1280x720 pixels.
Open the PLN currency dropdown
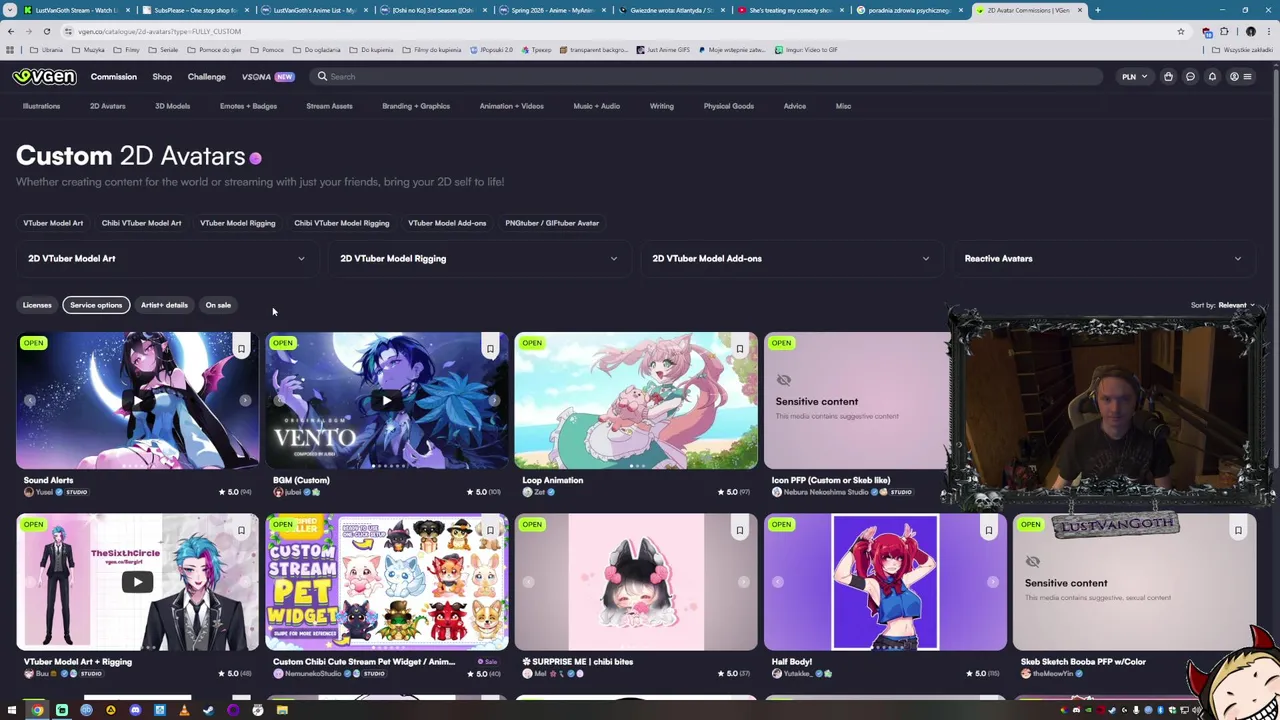1133,77
